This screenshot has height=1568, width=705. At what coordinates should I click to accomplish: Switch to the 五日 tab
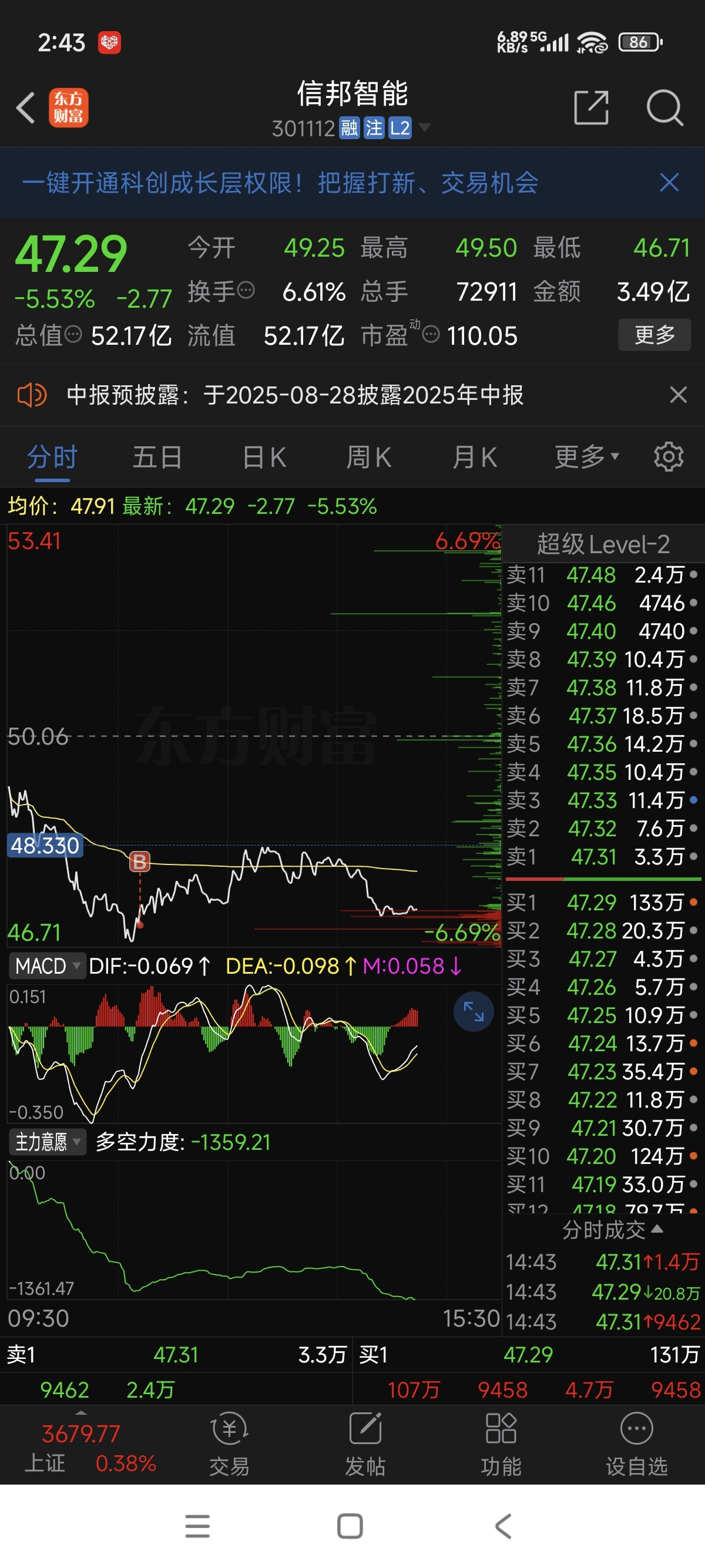157,457
